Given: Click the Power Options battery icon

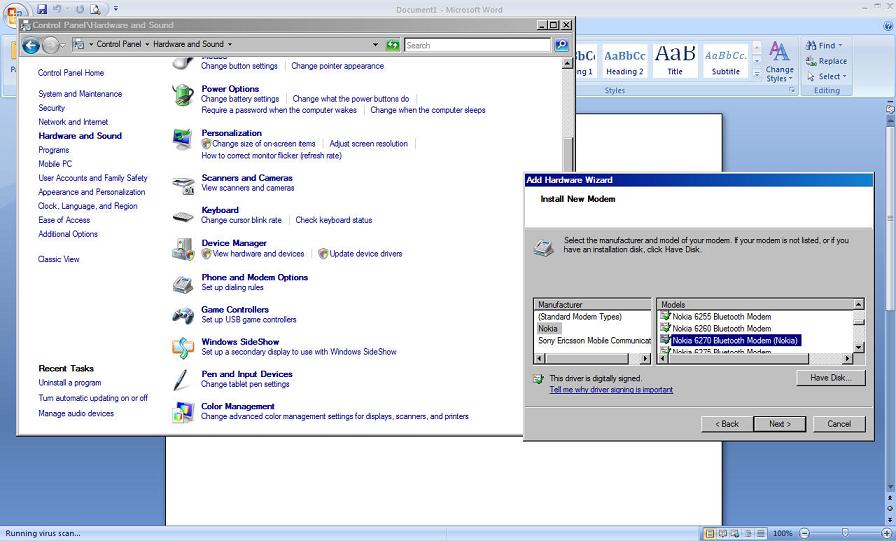Looking at the screenshot, I should pos(183,95).
